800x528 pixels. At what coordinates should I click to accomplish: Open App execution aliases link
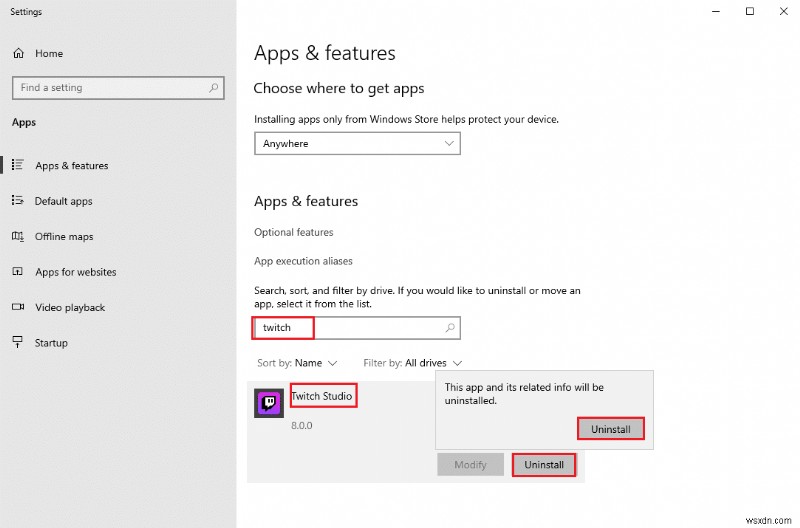[x=303, y=261]
